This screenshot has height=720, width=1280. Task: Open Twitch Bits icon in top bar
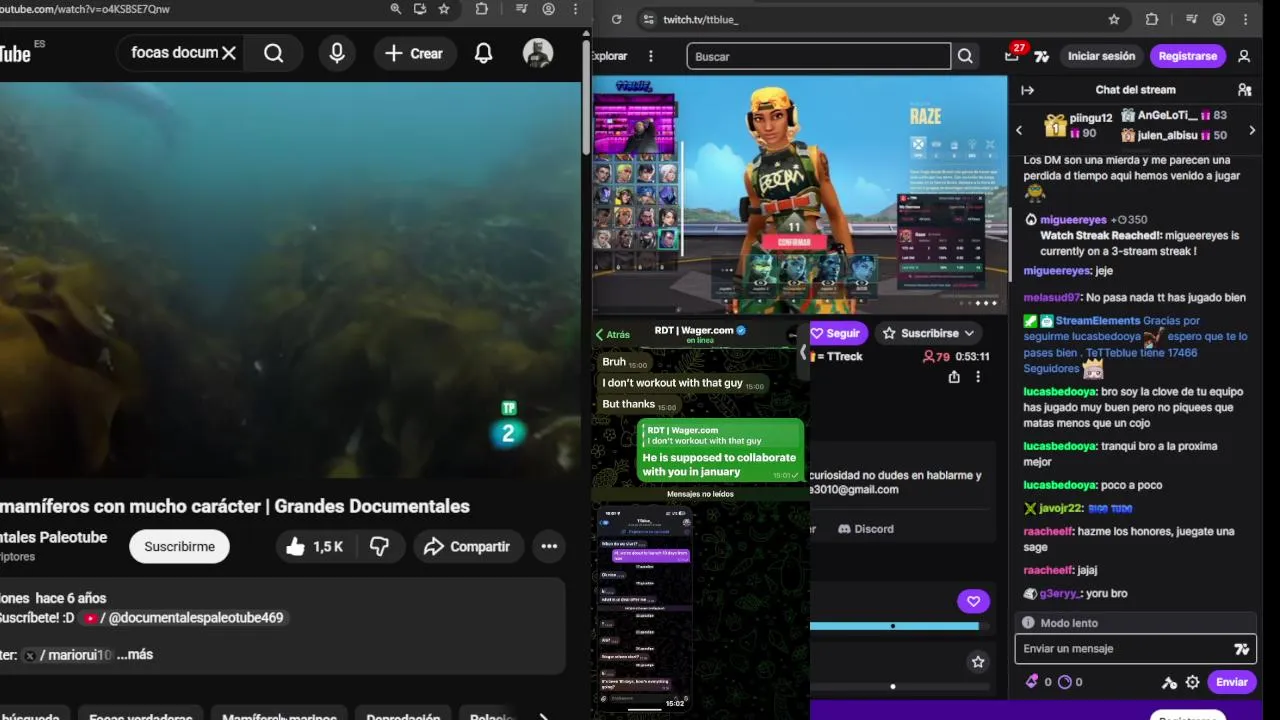coord(1041,56)
